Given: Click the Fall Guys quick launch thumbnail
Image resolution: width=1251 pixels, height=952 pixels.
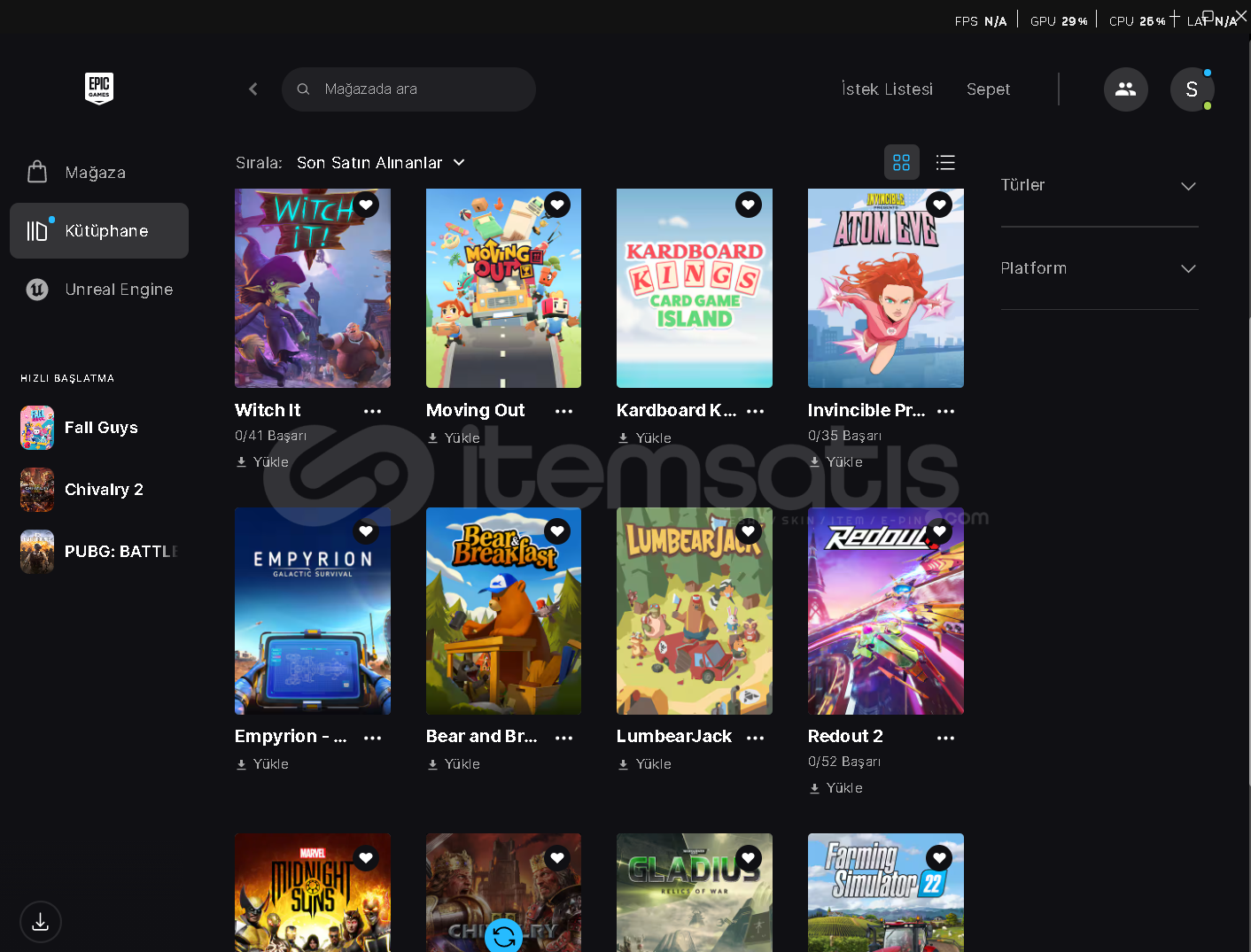Looking at the screenshot, I should pos(37,428).
